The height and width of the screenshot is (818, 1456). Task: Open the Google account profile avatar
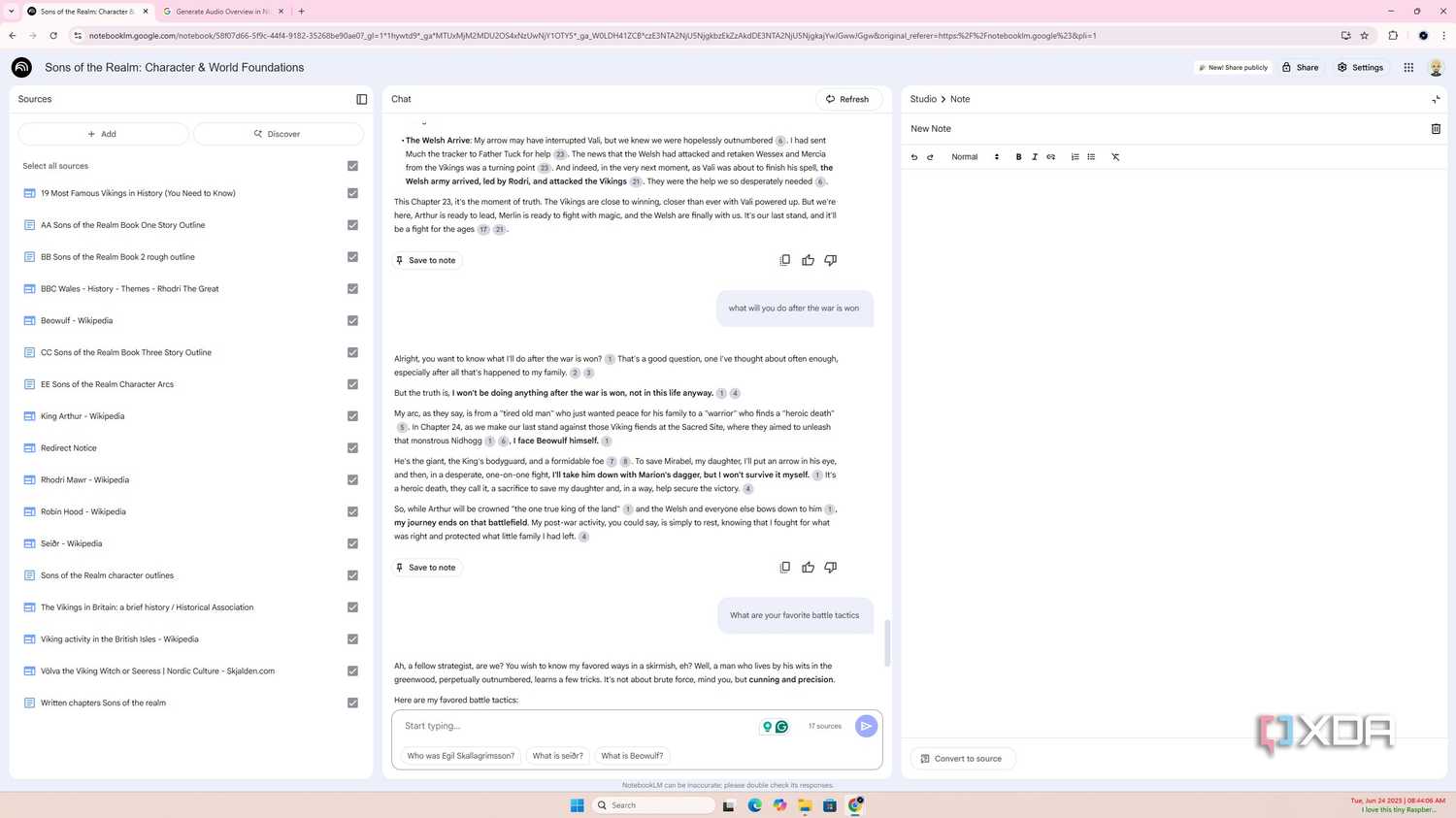click(x=1436, y=67)
